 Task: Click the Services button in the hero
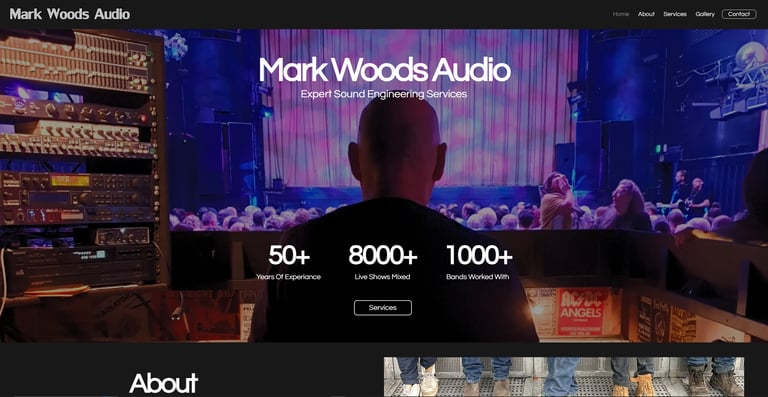383,307
